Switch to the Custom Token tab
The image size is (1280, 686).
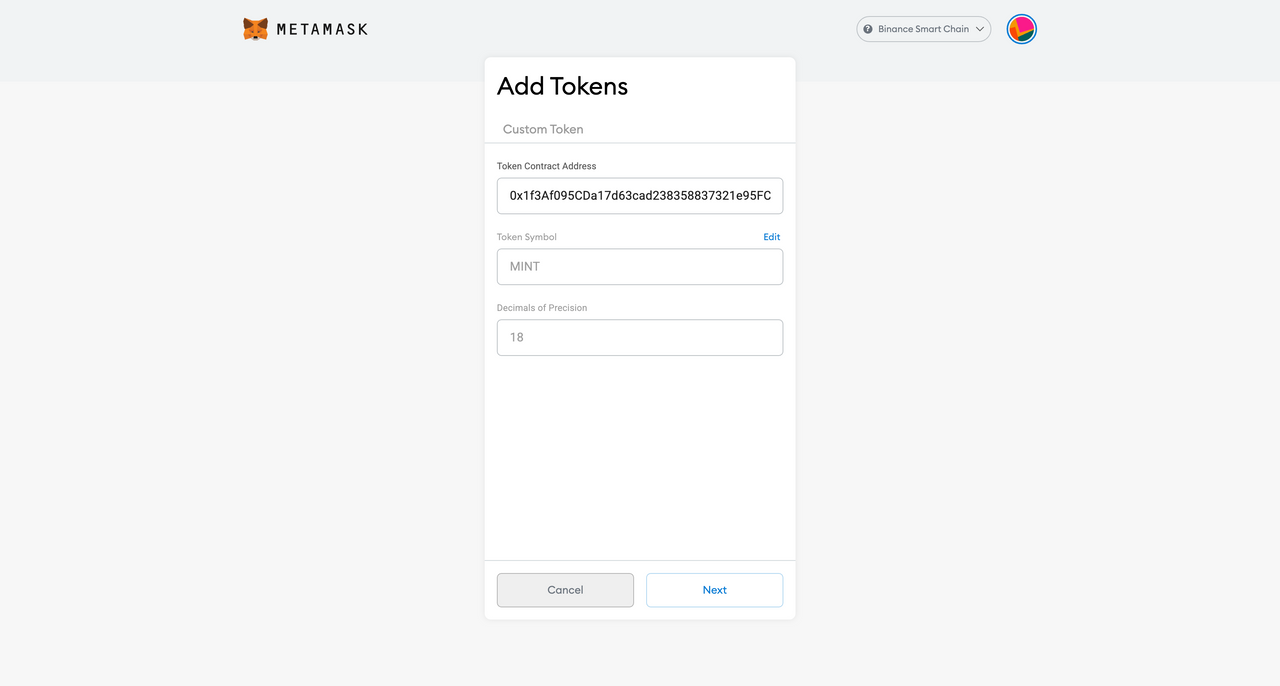click(x=543, y=129)
